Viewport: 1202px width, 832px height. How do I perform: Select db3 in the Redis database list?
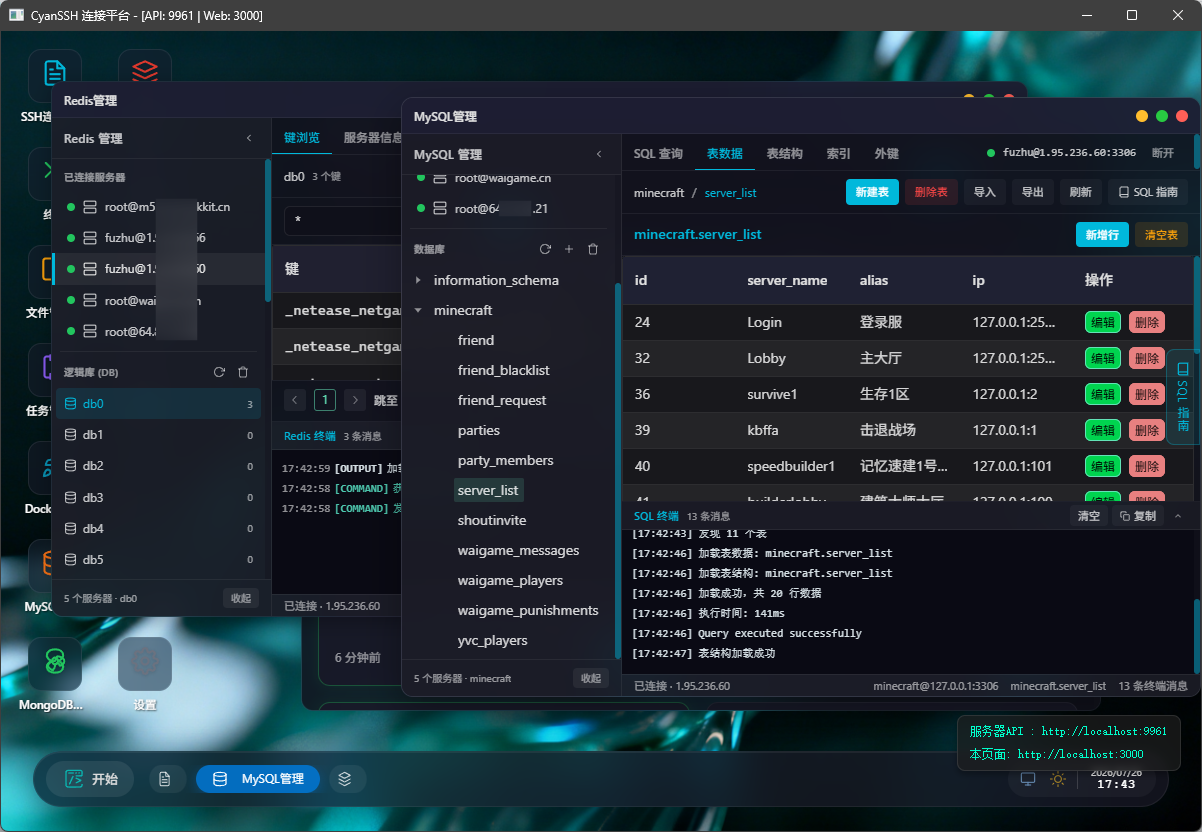point(158,498)
